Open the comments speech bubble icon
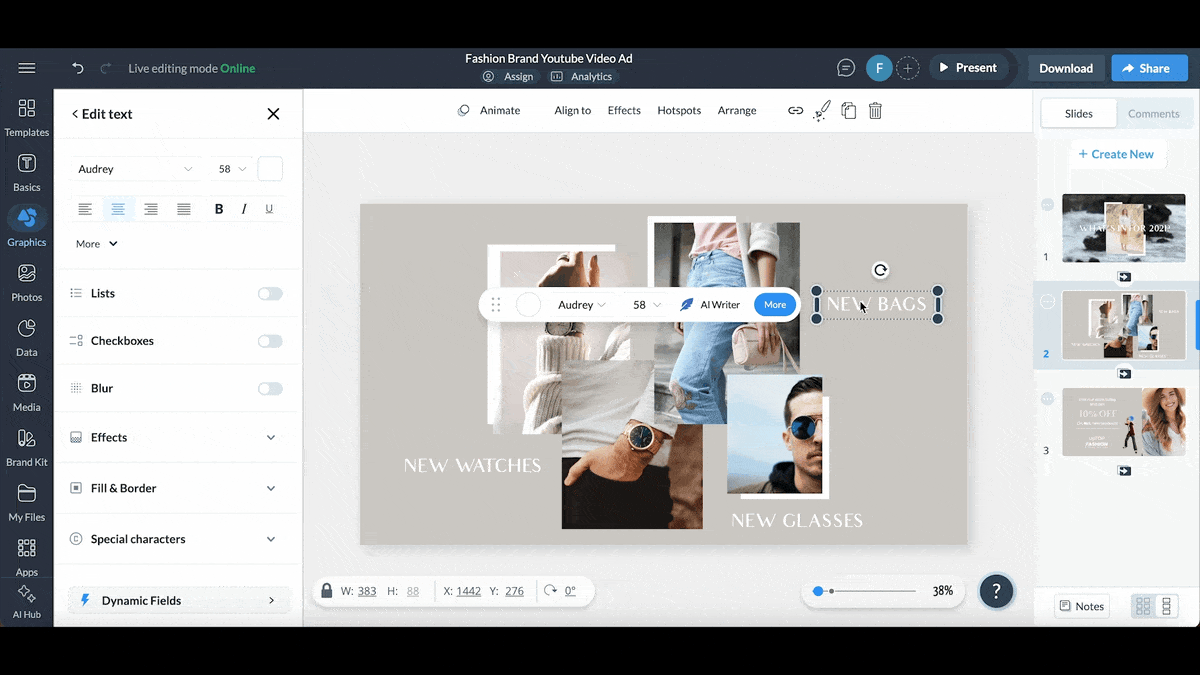The height and width of the screenshot is (675, 1200). point(846,68)
